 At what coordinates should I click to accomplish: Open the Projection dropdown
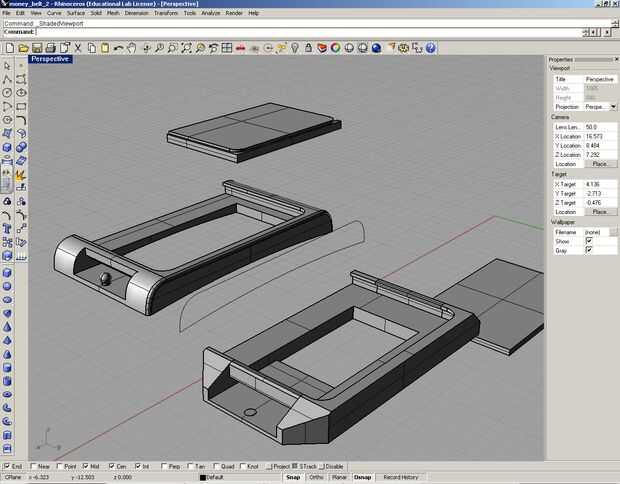(x=613, y=107)
